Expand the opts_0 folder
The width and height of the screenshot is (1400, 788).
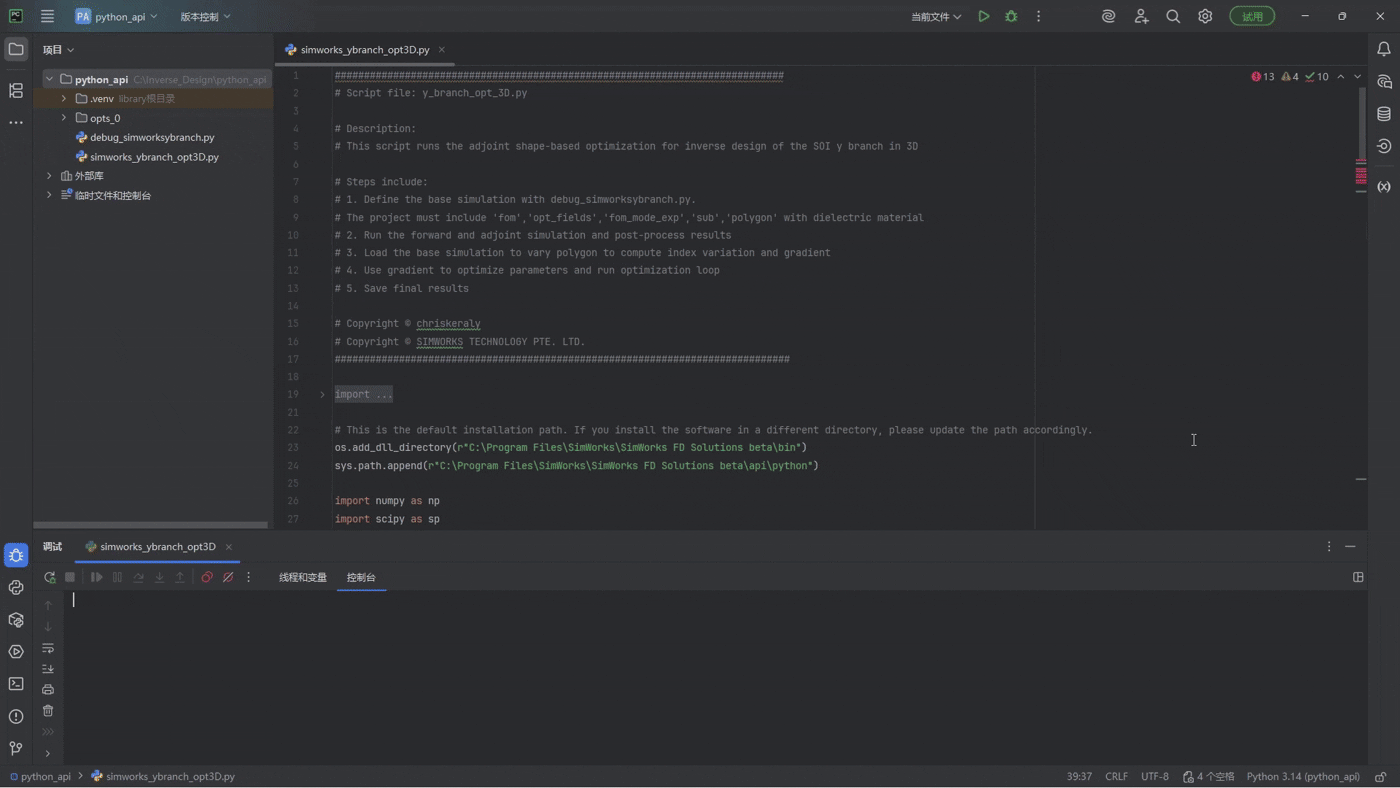click(x=64, y=118)
